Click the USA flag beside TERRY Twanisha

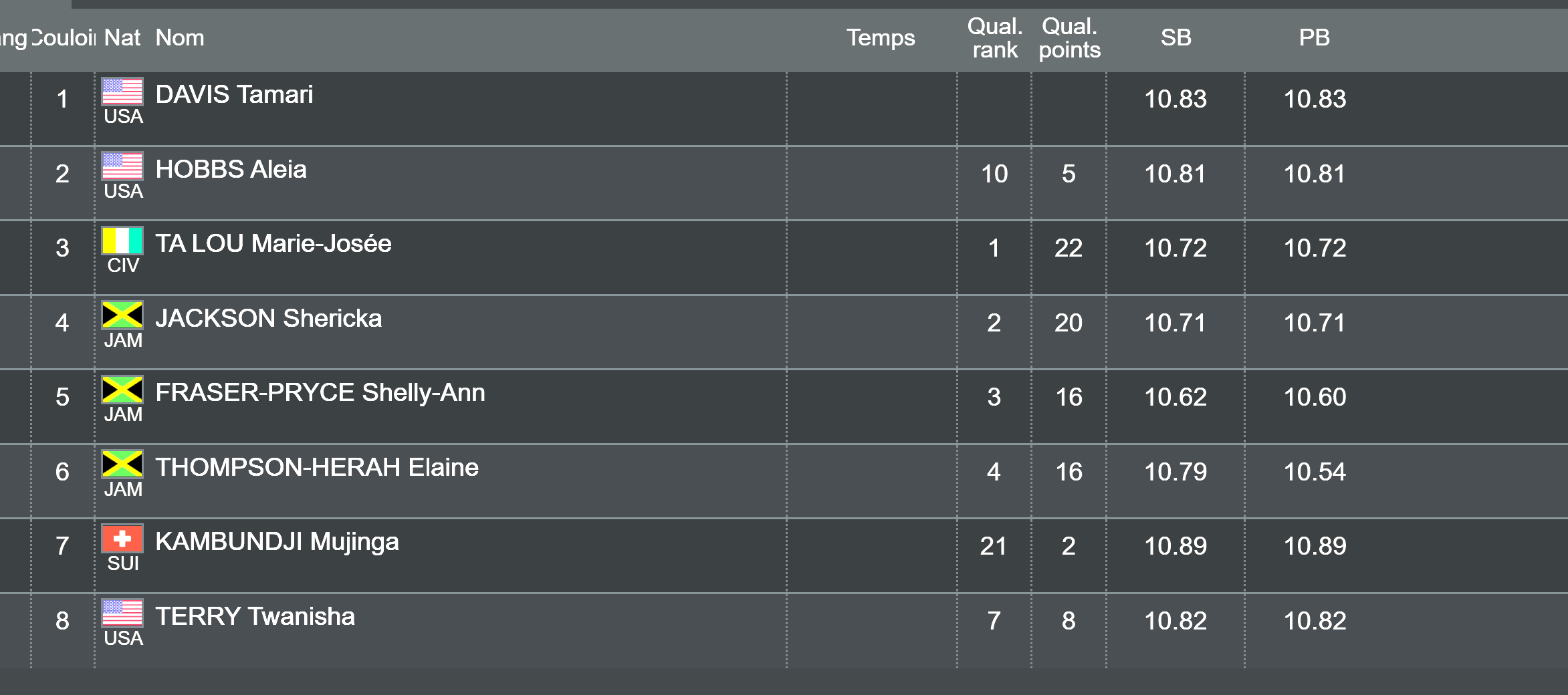point(122,613)
